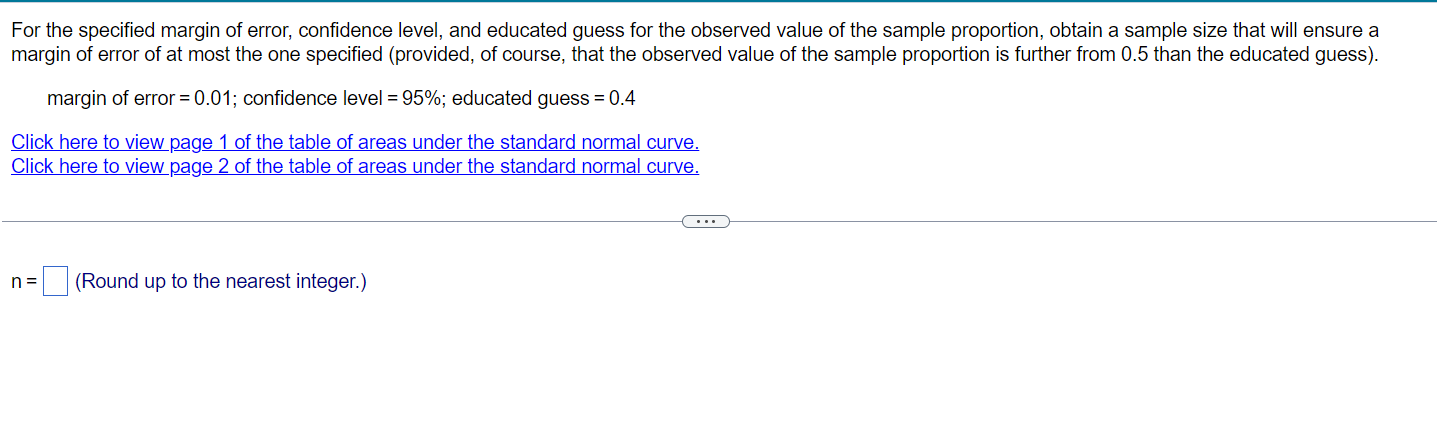Select the 'margin of error = 0.01' text
The width and height of the screenshot is (1437, 429).
pyautogui.click(x=141, y=99)
